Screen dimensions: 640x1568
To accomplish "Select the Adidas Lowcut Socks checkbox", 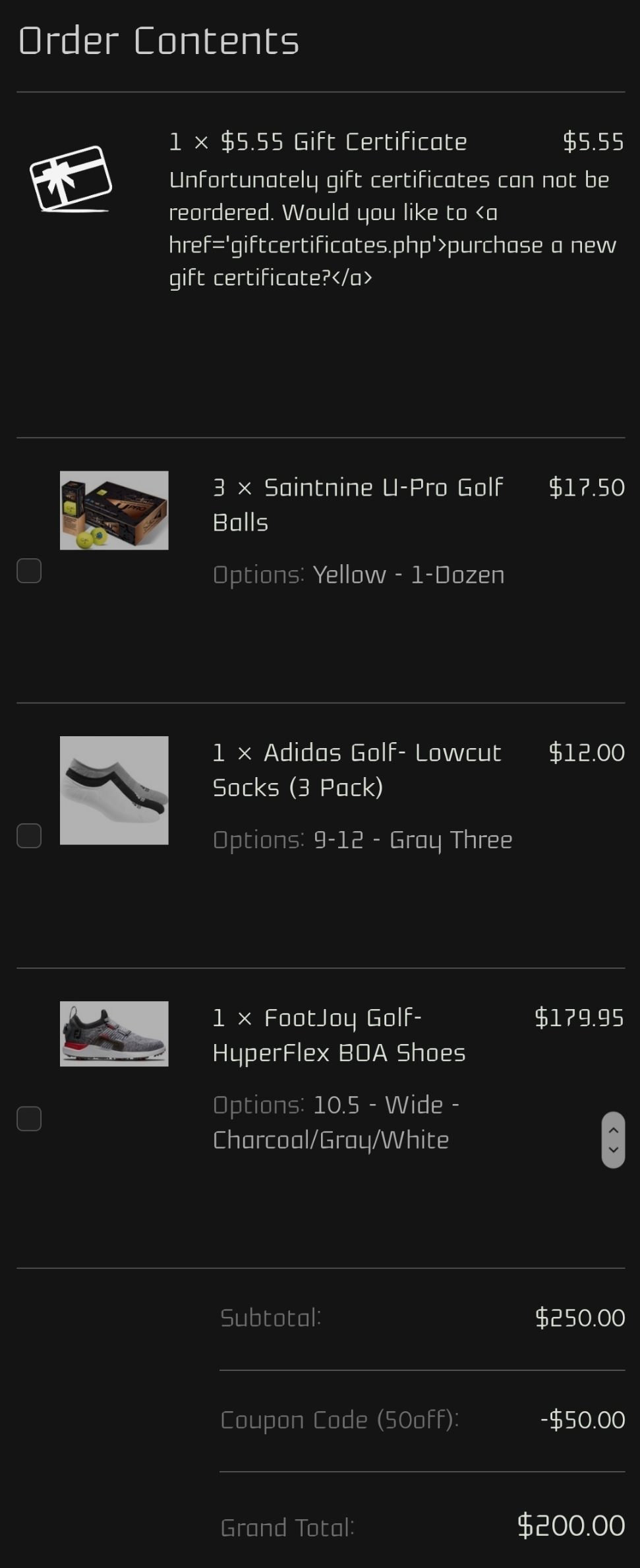I will pos(29,836).
